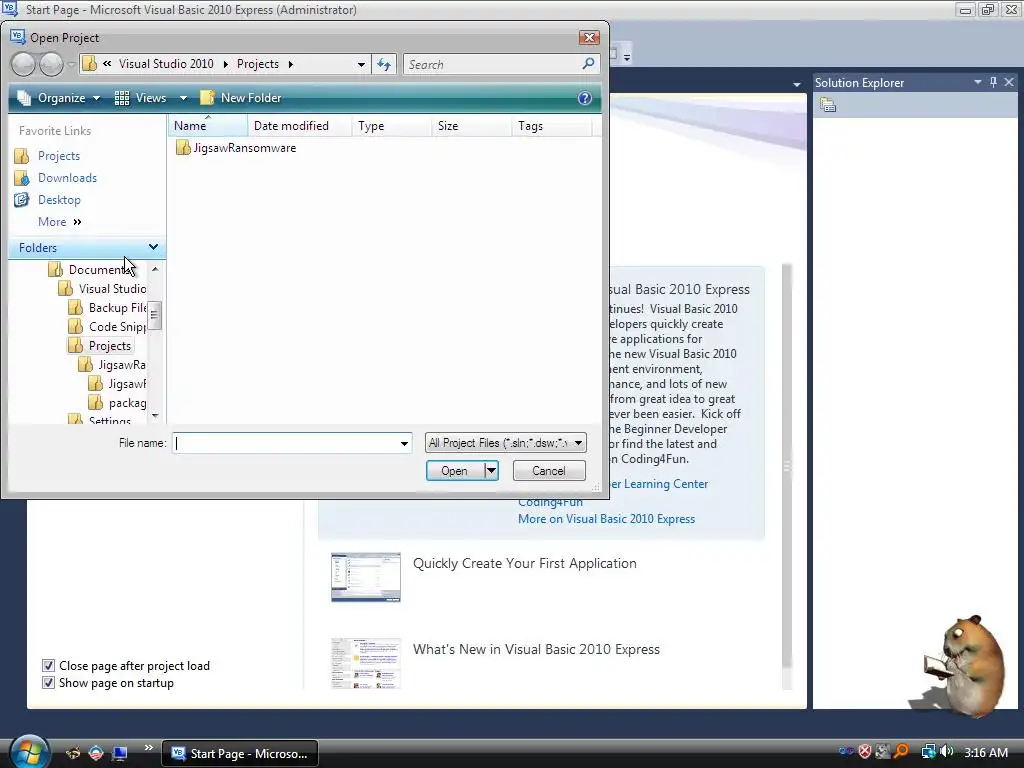Screen dimensions: 1024x768
Task: Select Visual Studio folder in tree
Action: [x=102, y=289]
